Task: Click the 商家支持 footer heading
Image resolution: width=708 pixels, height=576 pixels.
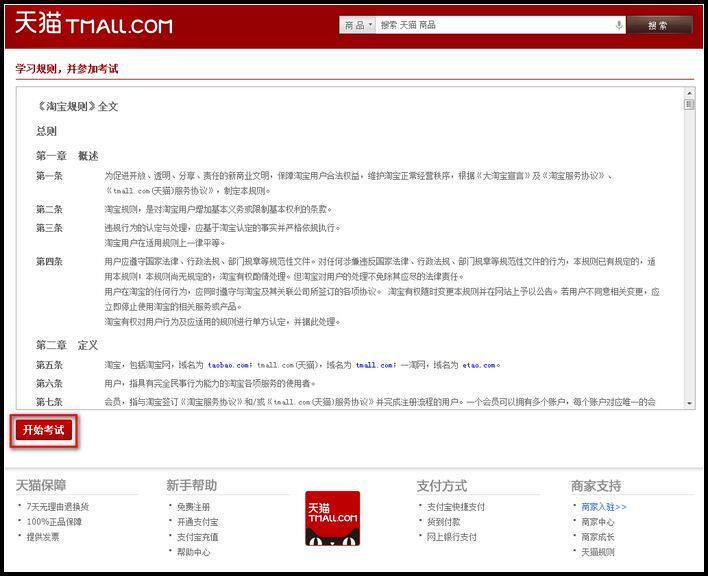Action: point(596,486)
